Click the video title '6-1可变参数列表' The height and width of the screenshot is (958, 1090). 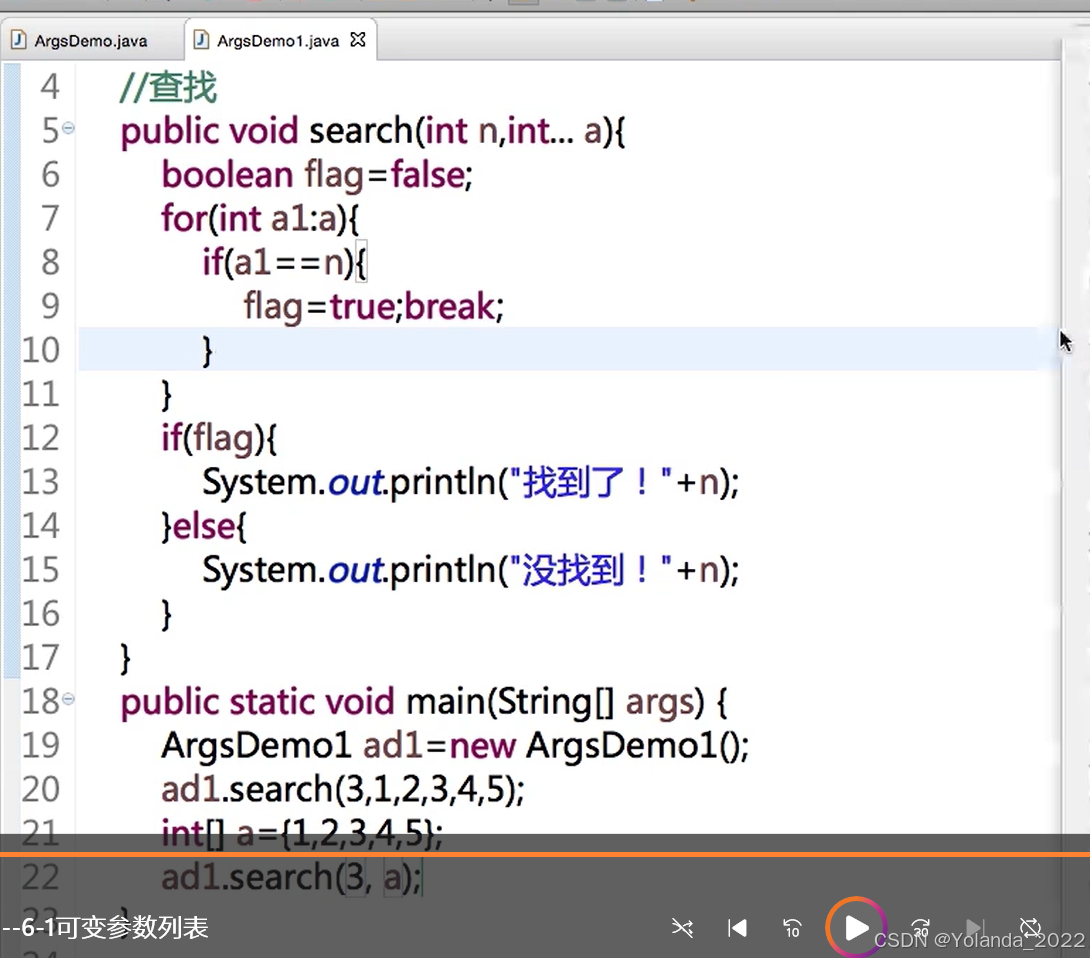pyautogui.click(x=115, y=928)
